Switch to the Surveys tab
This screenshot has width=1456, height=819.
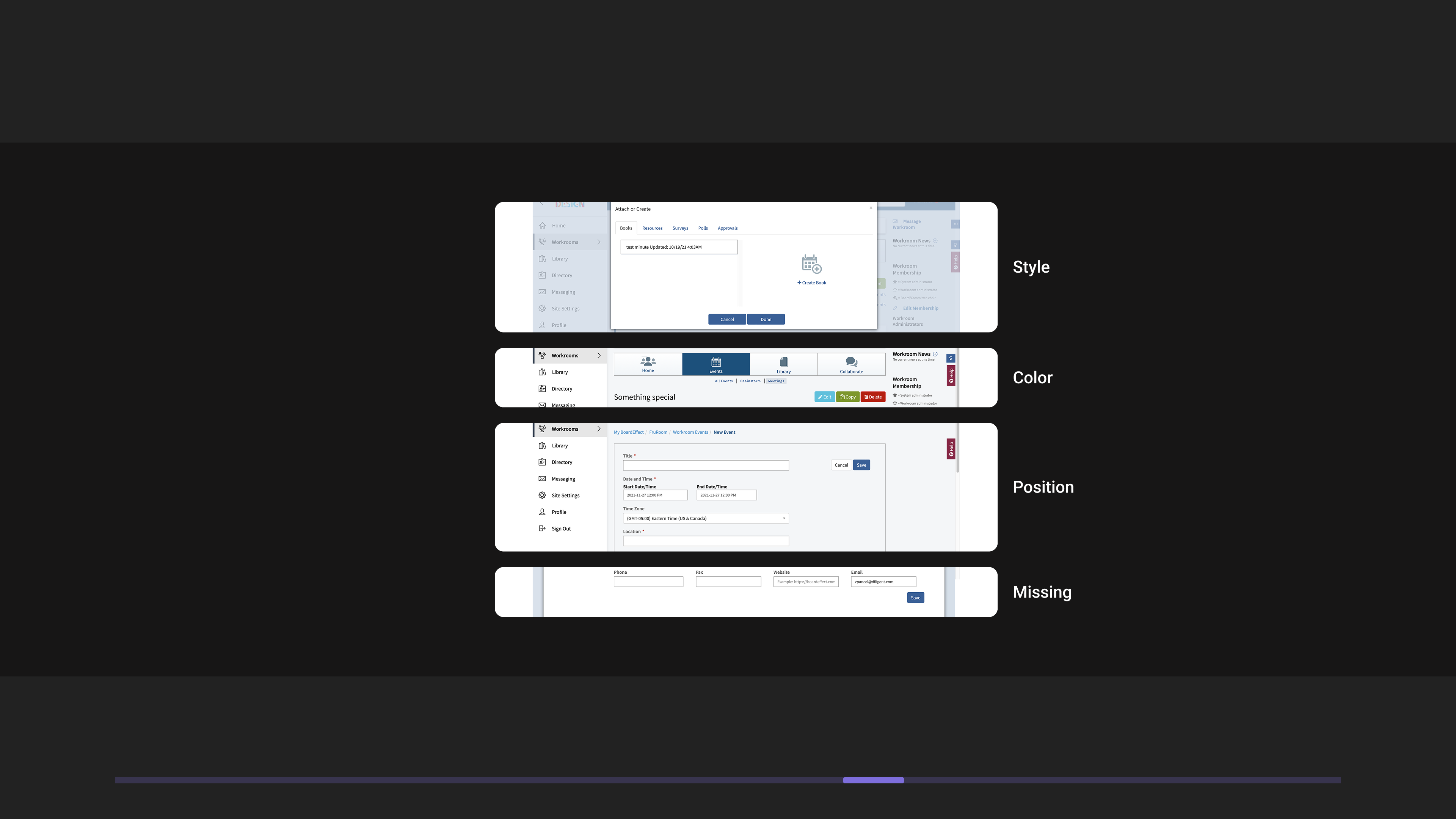pos(680,228)
